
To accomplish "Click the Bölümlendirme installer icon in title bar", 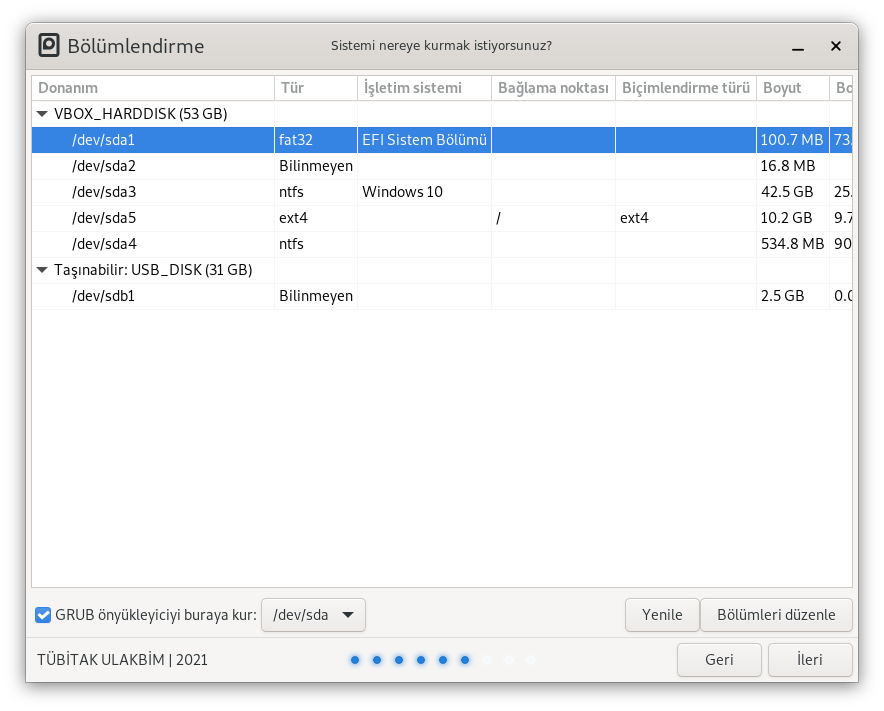I will pyautogui.click(x=48, y=46).
